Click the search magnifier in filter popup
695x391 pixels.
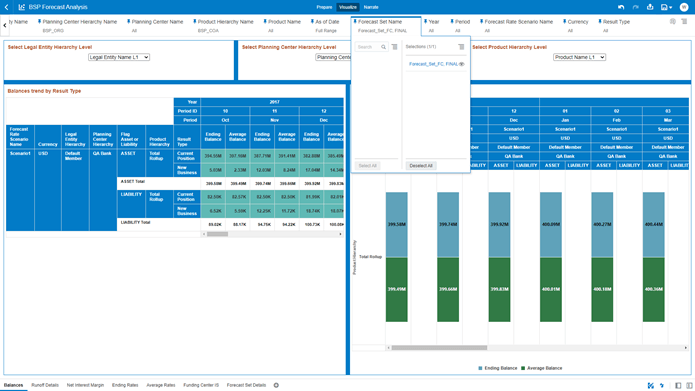click(x=383, y=47)
